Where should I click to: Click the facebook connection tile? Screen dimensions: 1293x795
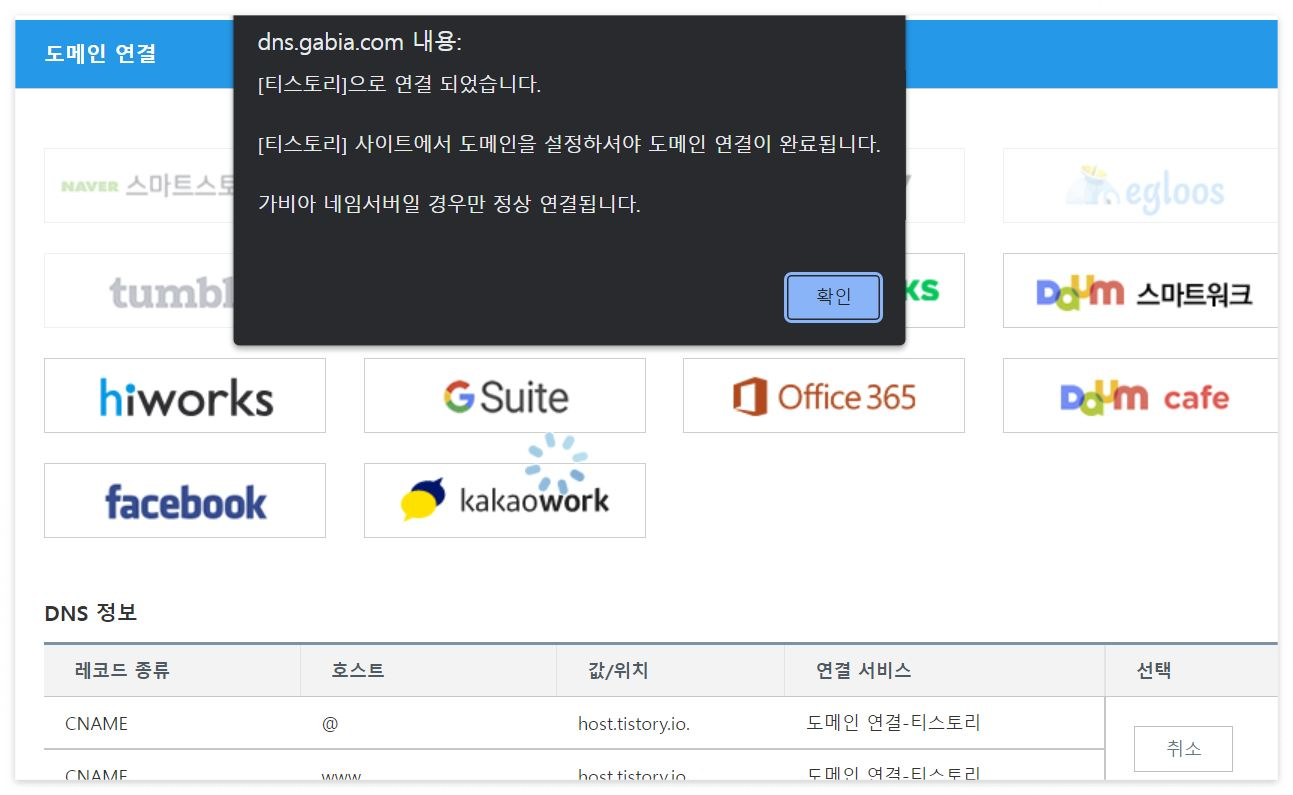pyautogui.click(x=185, y=501)
